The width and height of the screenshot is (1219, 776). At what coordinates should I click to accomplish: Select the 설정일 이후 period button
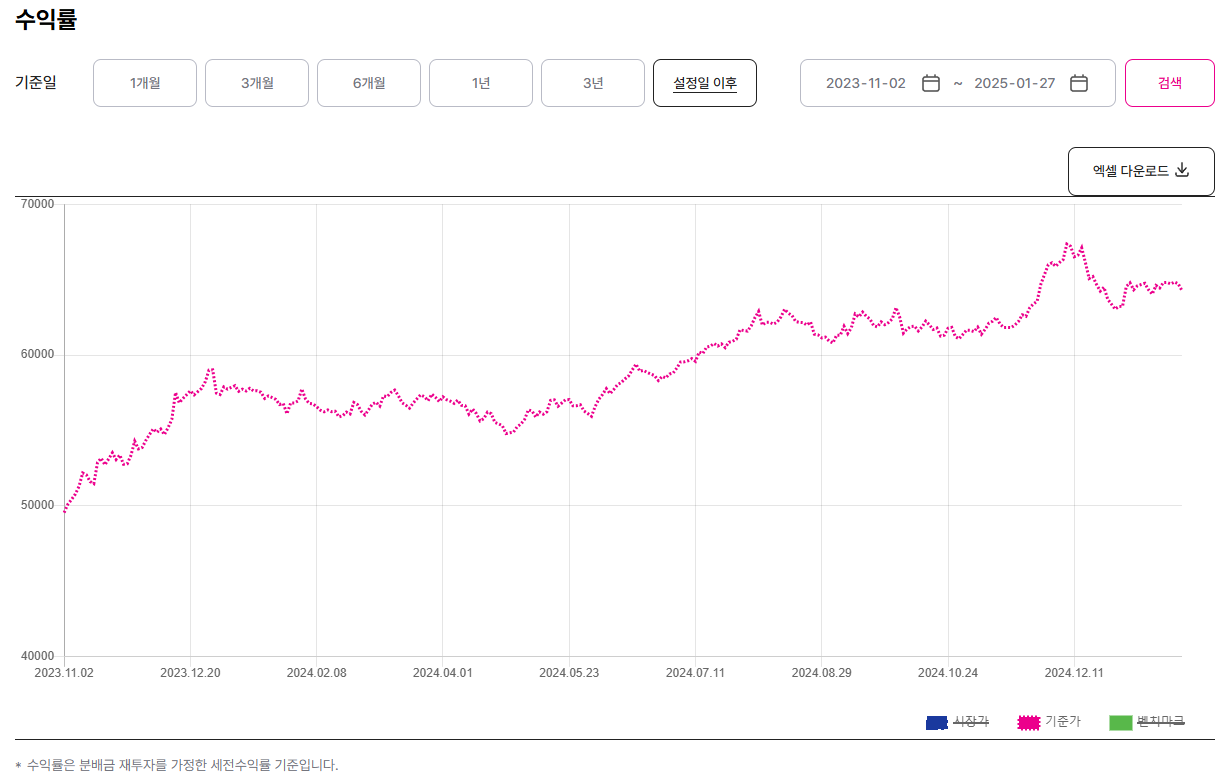[705, 83]
